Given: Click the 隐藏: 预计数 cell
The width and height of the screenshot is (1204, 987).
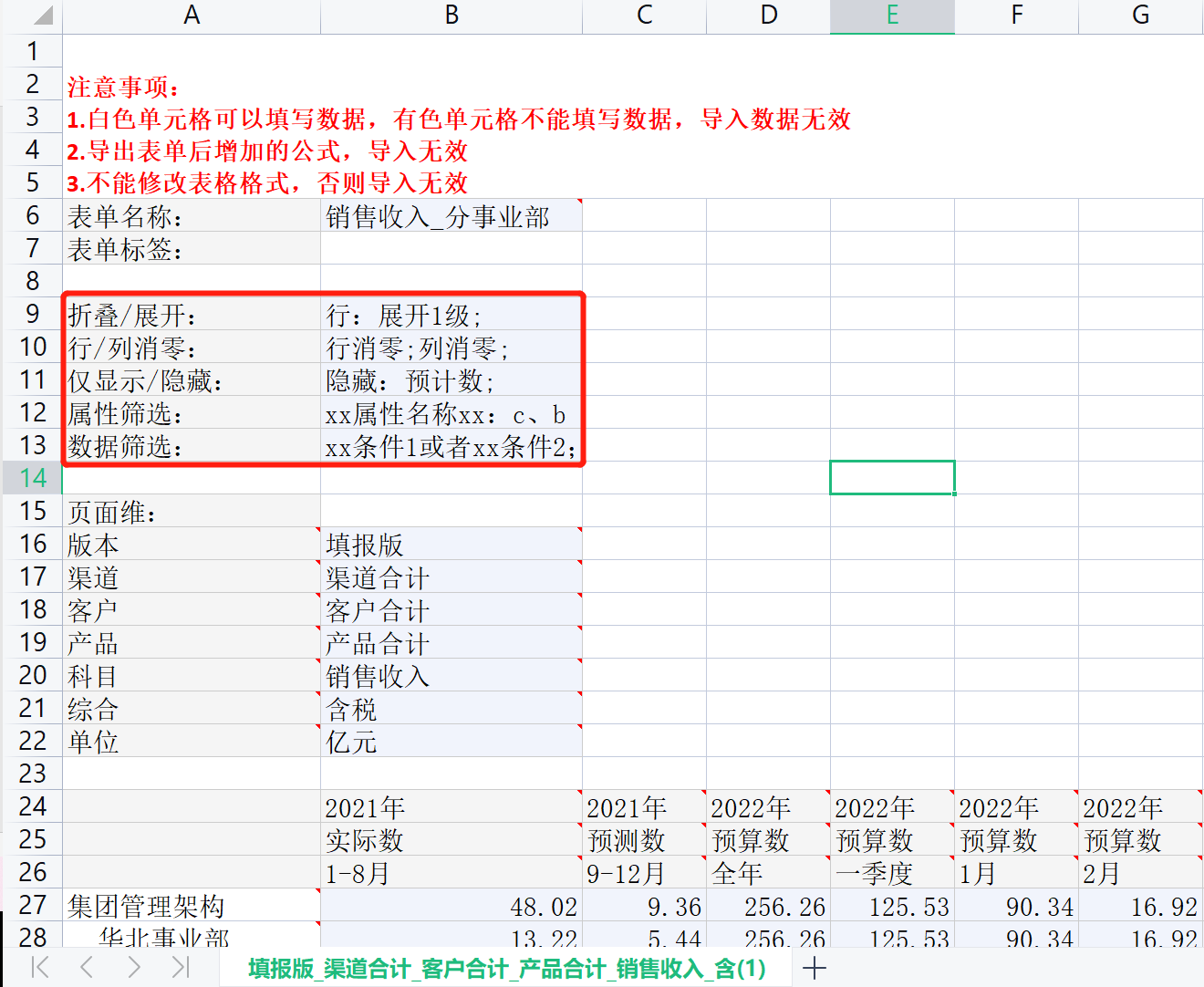Looking at the screenshot, I should pyautogui.click(x=451, y=381).
